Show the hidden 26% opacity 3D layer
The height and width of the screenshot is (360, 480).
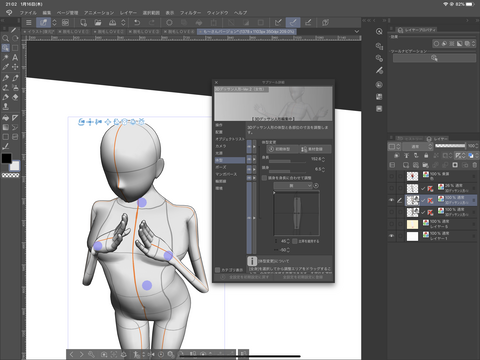point(392,188)
